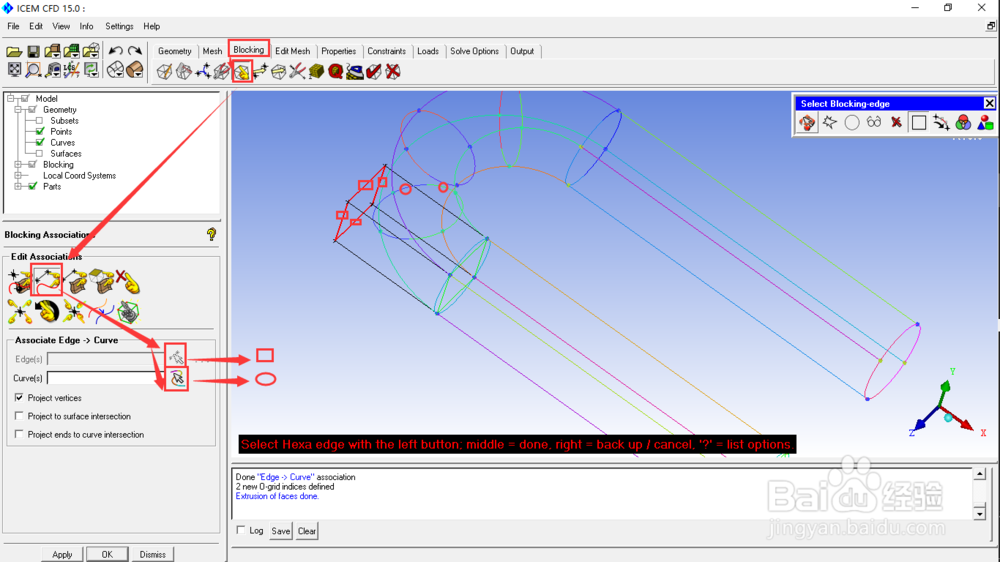This screenshot has height=562, width=1000.
Task: Select the Edit Edge icon
Action: [x=297, y=71]
